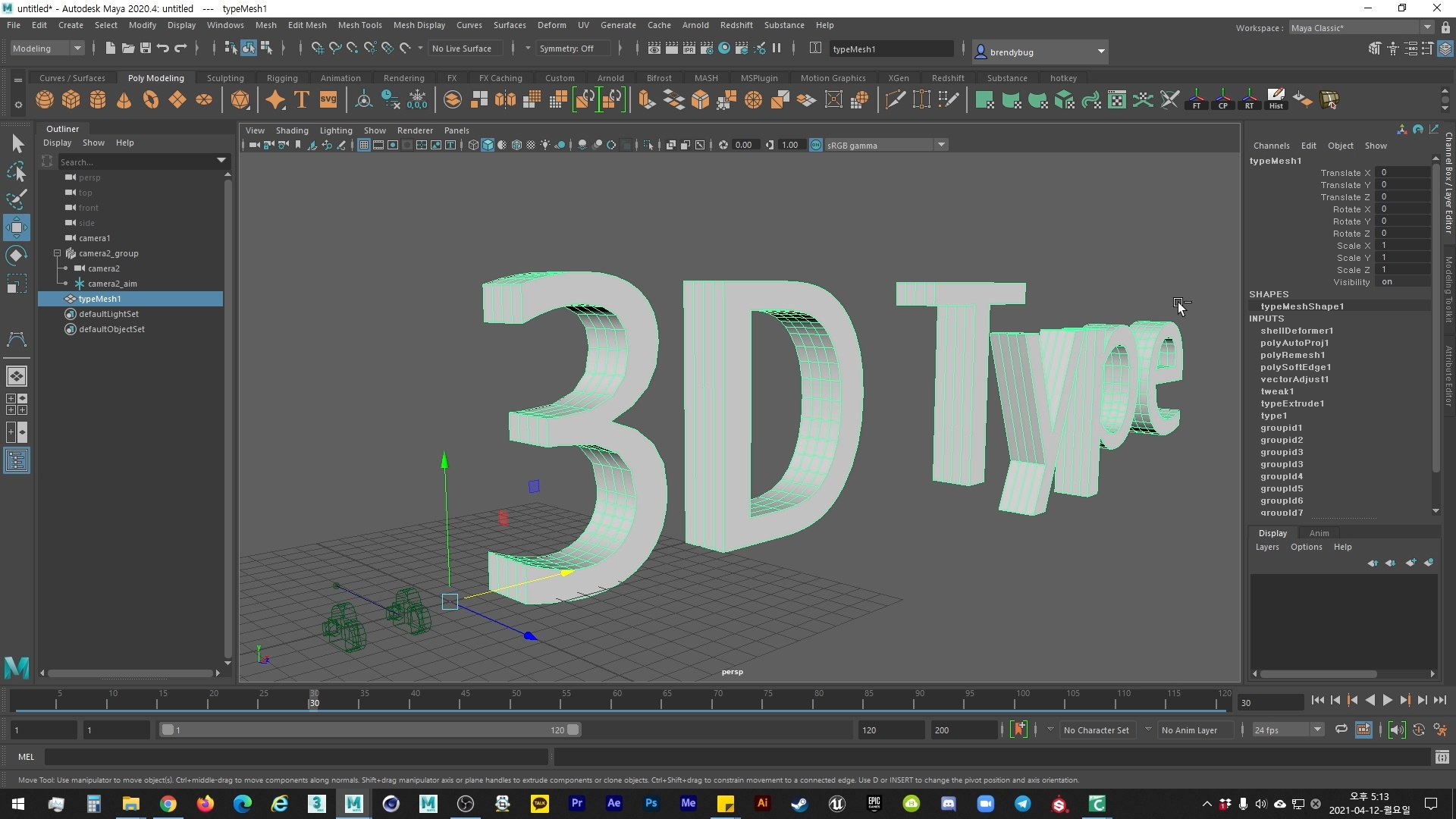Open the 24 fps frame rate dropdown
1456x819 pixels.
1288,730
